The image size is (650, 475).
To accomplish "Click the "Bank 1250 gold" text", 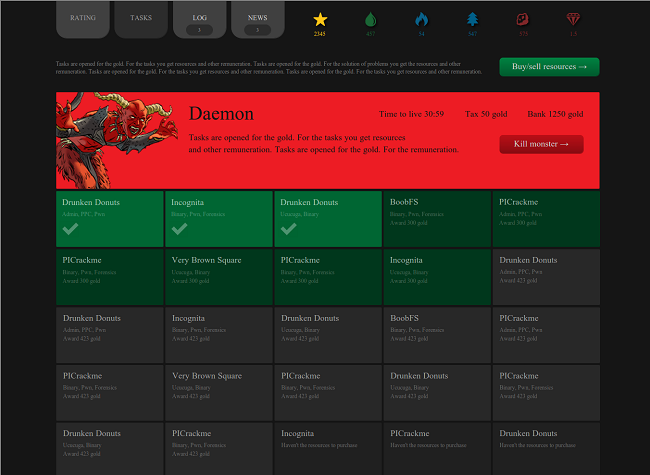I will coord(555,114).
